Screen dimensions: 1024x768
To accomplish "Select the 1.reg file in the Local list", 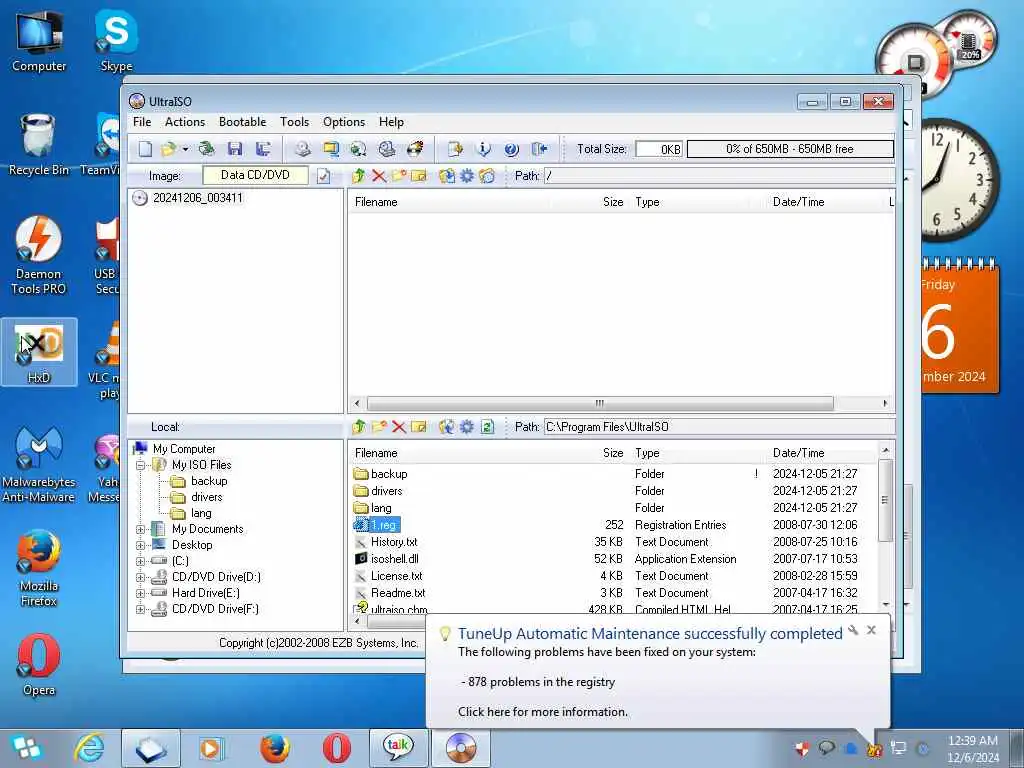I will tap(383, 525).
